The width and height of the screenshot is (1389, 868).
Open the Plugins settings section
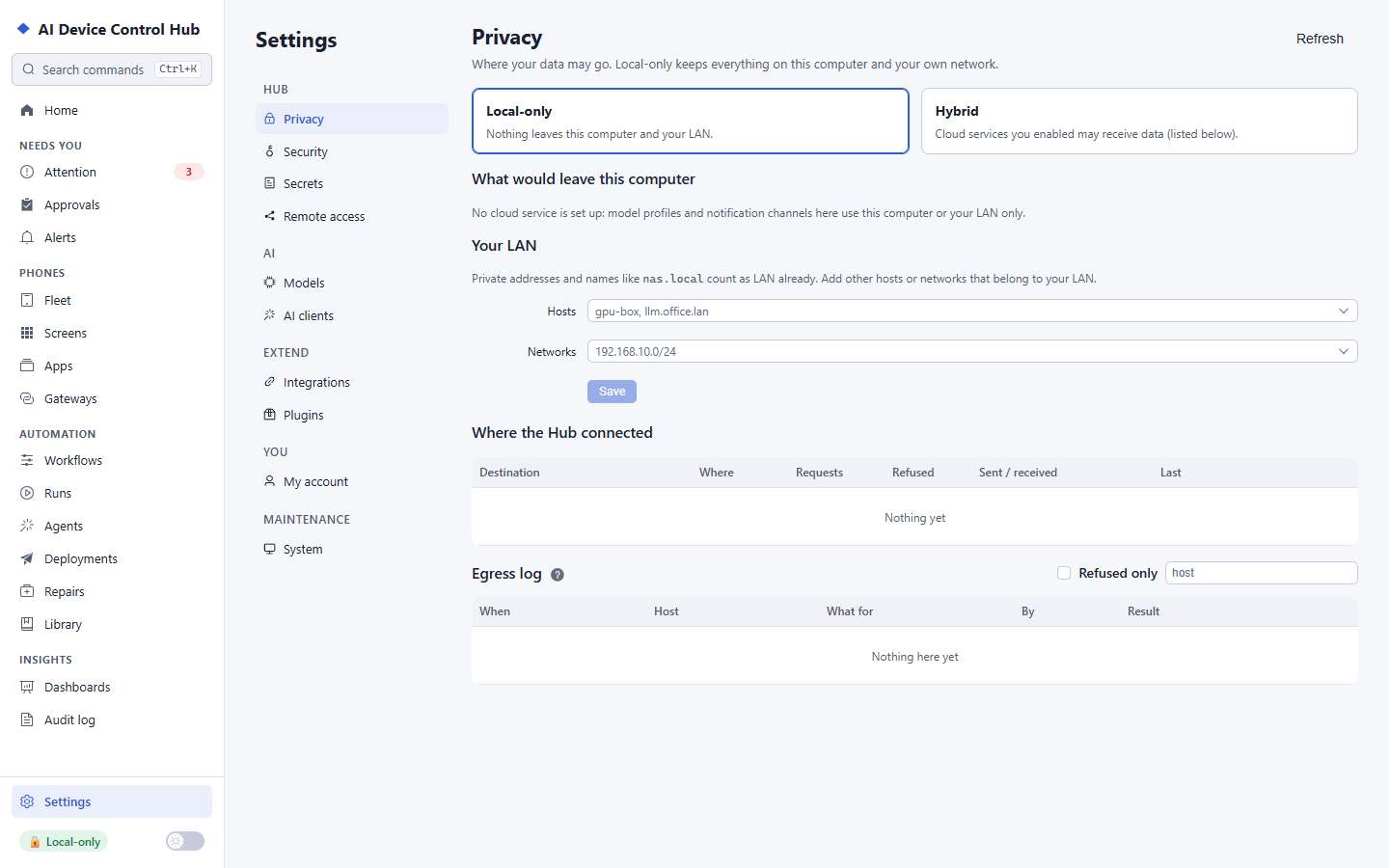pos(352,416)
